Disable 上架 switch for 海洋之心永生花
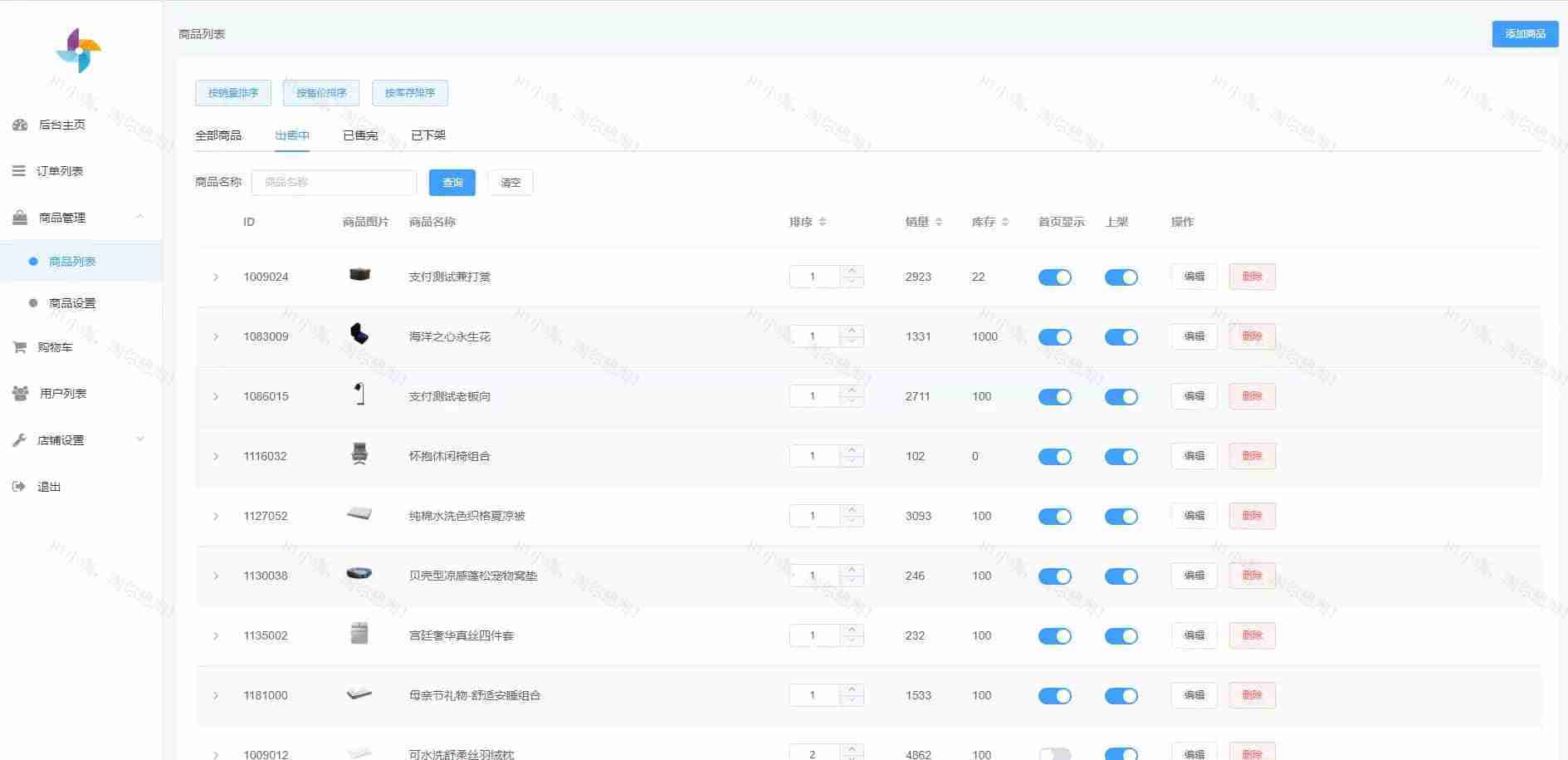 [x=1121, y=337]
